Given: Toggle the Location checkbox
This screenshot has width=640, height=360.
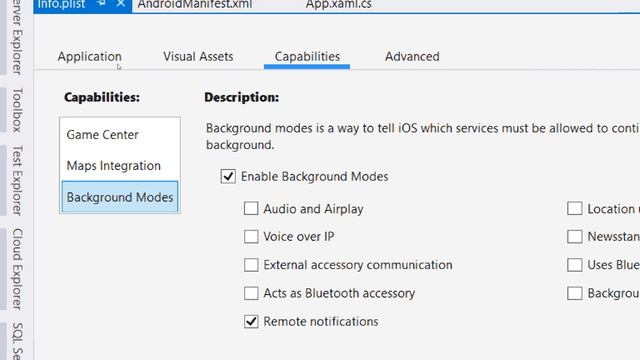Looking at the screenshot, I should tap(575, 209).
